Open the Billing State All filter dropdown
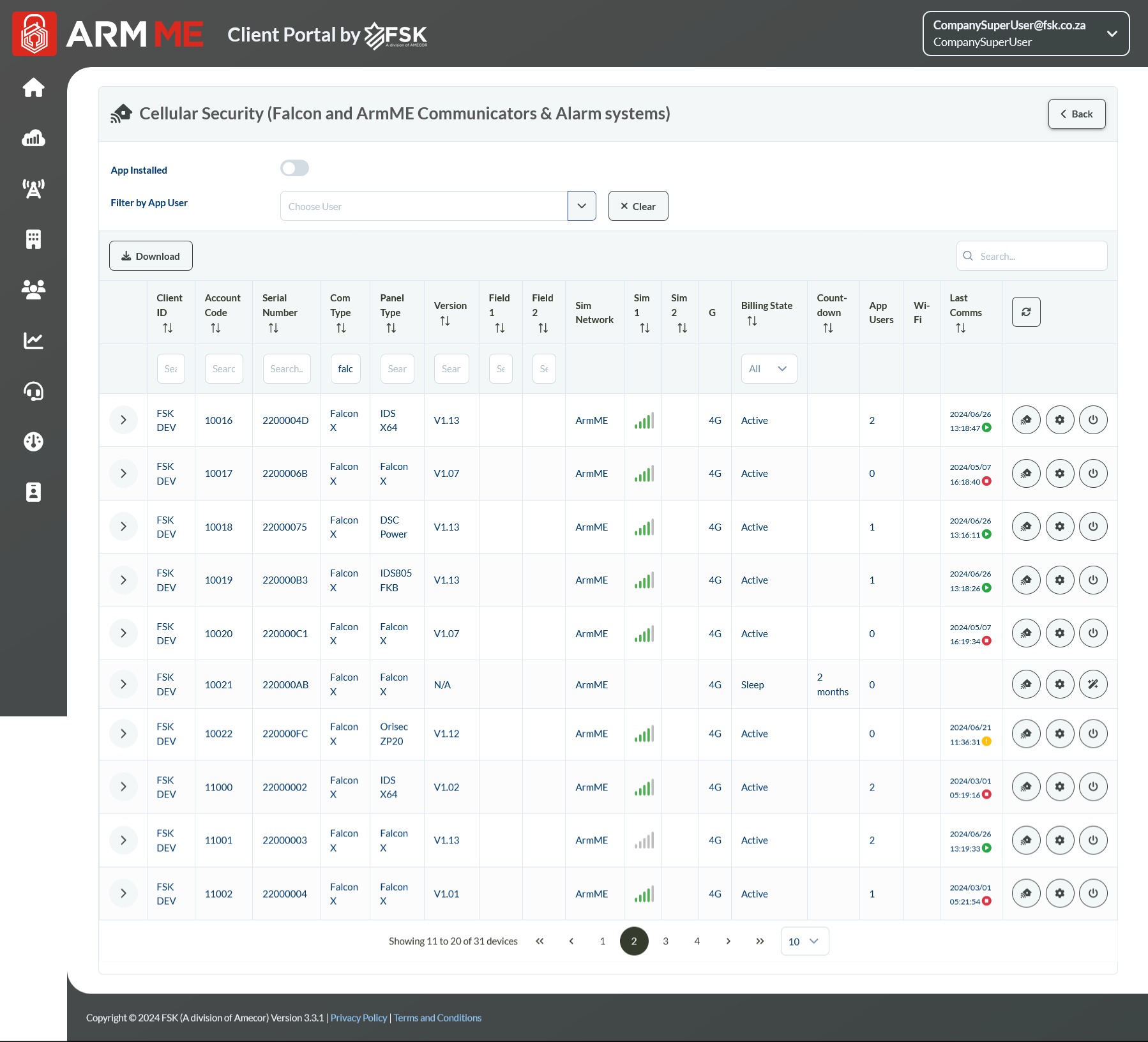 pyautogui.click(x=768, y=369)
